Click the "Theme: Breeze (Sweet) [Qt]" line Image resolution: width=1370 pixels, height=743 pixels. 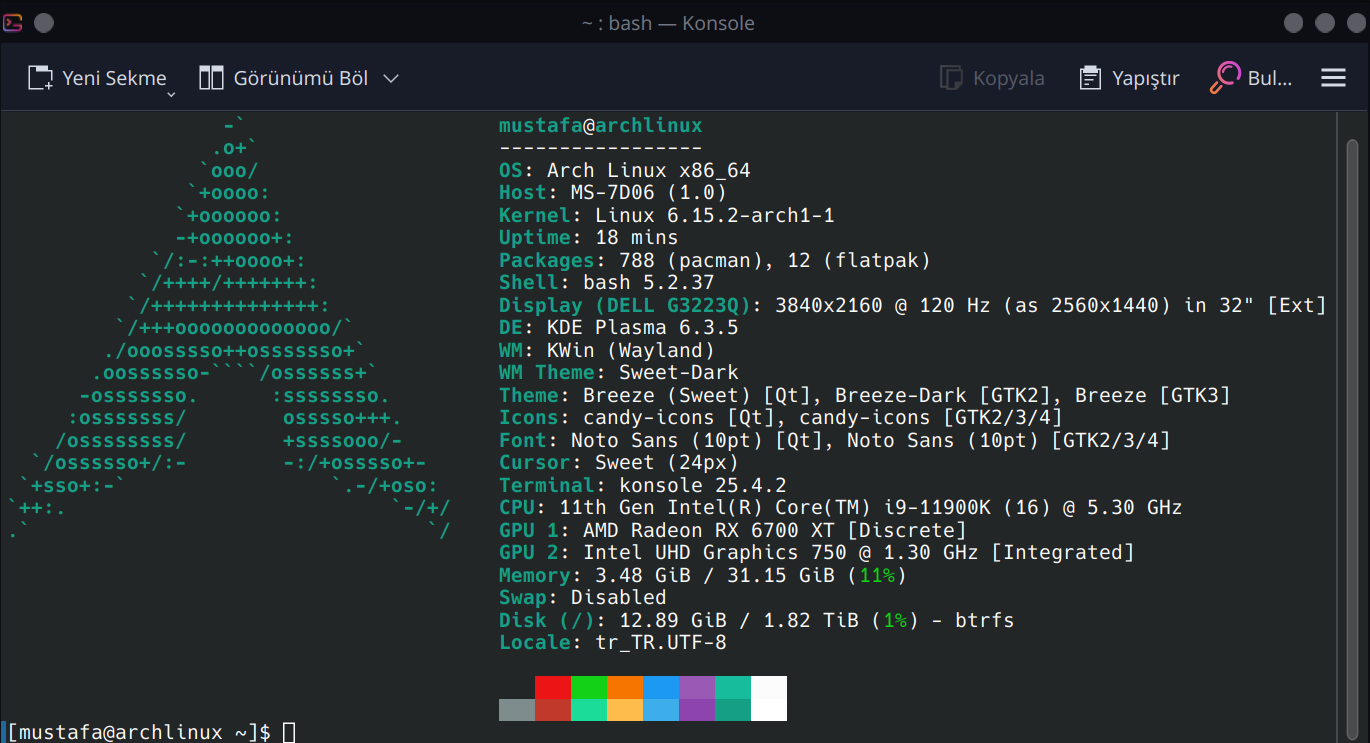(x=865, y=396)
